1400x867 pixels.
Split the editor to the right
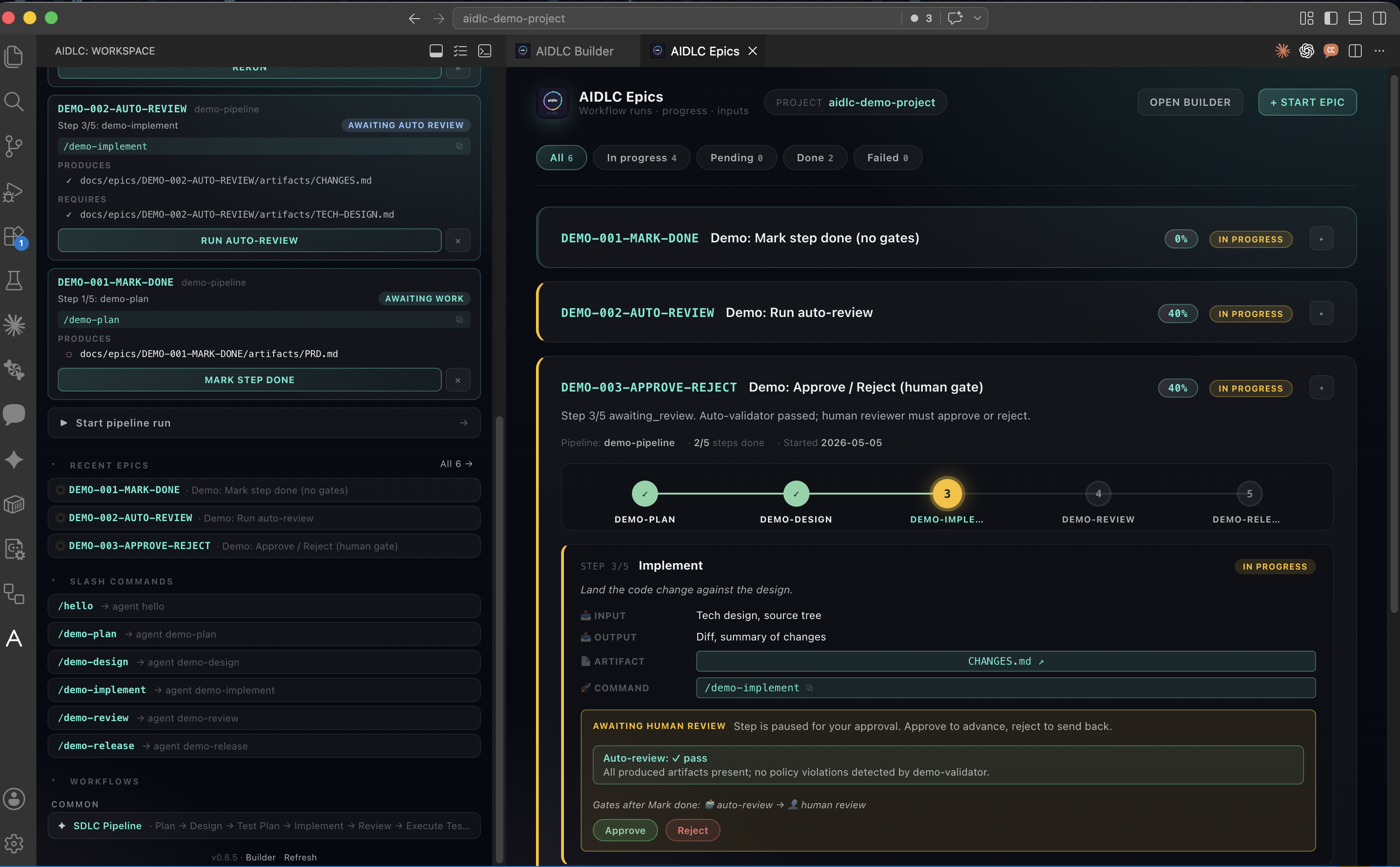click(x=1355, y=51)
